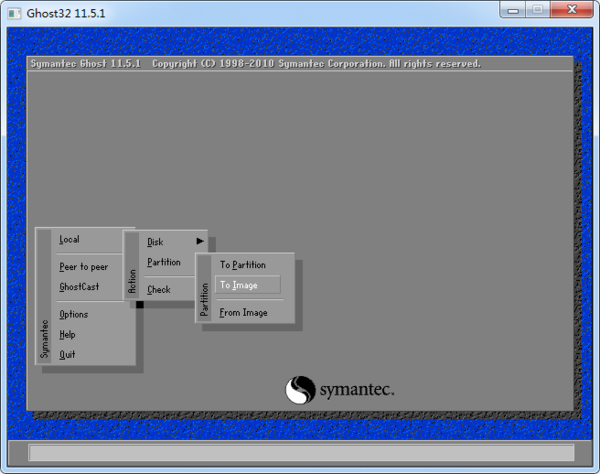Screen dimensions: 600x474
Task: Choose From Image in Partition submenu
Action: tap(243, 313)
